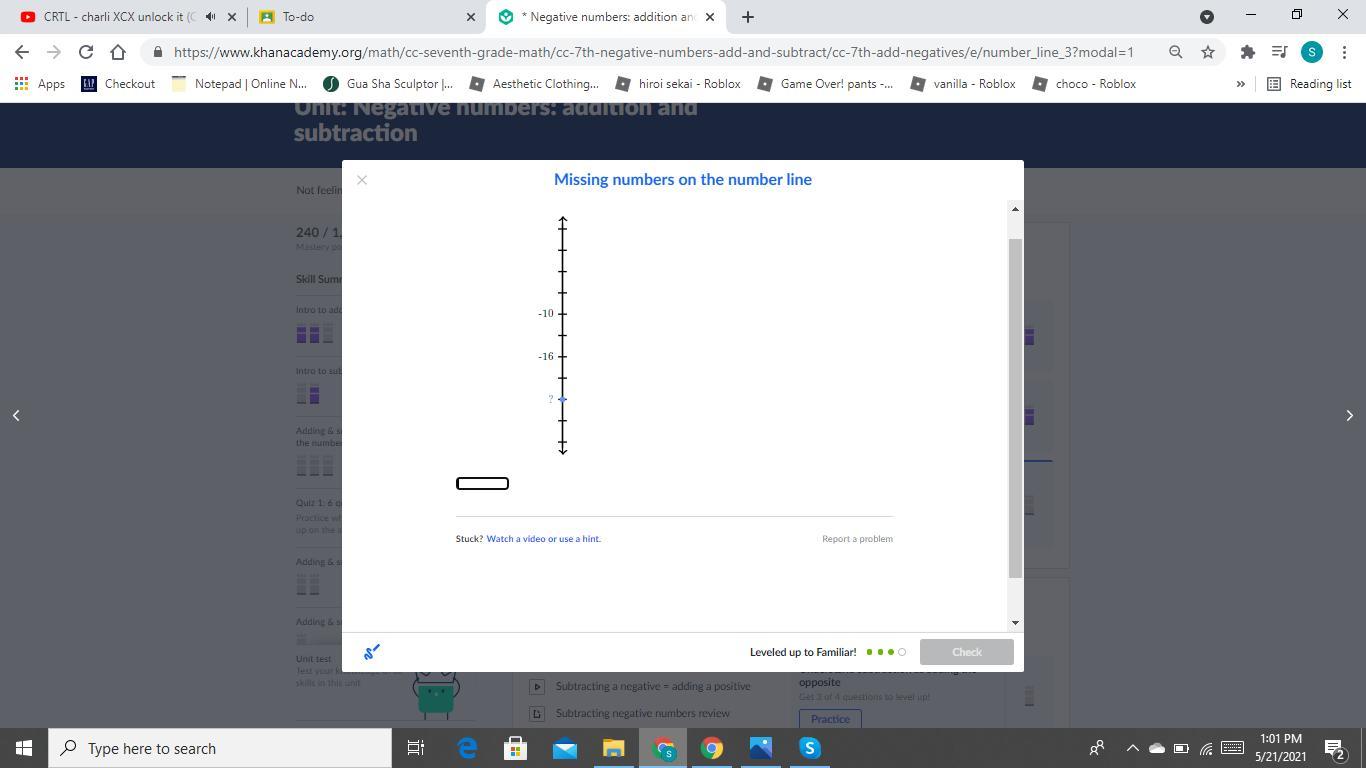Image resolution: width=1366 pixels, height=768 pixels.
Task: Go to the previous exercise arrow
Action: click(x=16, y=415)
